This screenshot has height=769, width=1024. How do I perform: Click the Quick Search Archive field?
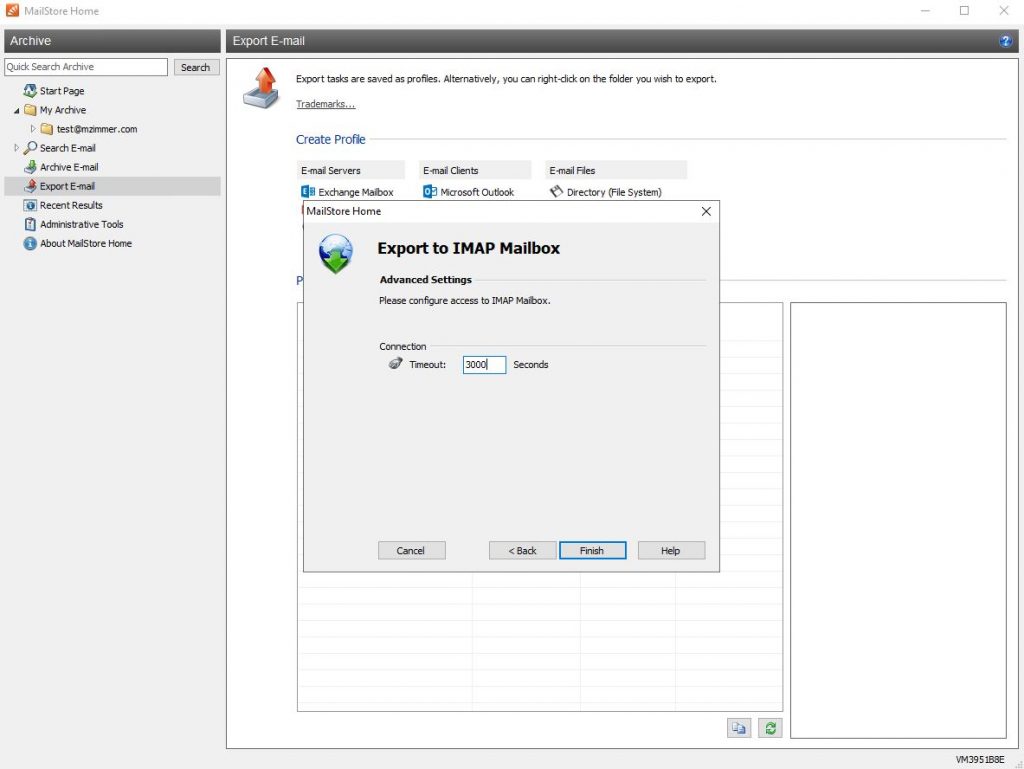(x=86, y=67)
